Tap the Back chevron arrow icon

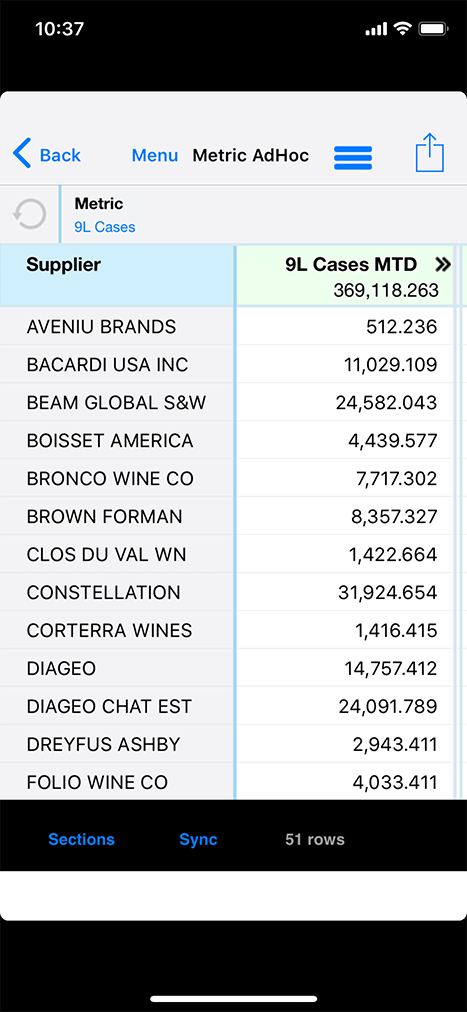point(21,155)
